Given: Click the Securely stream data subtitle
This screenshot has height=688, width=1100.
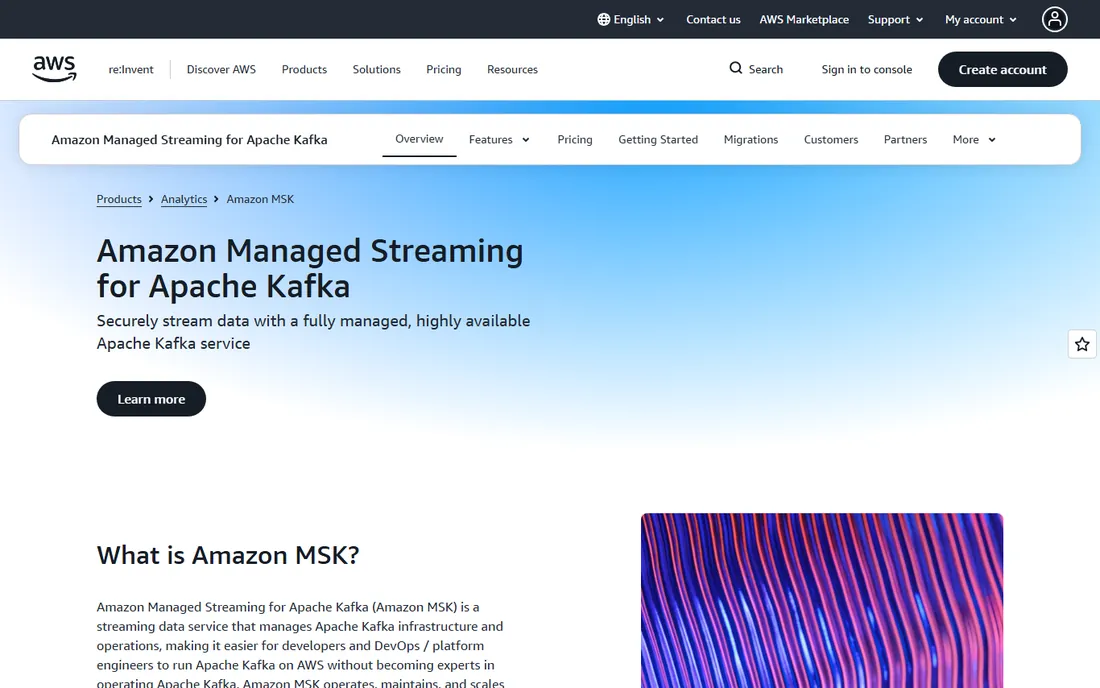Looking at the screenshot, I should click(x=314, y=332).
